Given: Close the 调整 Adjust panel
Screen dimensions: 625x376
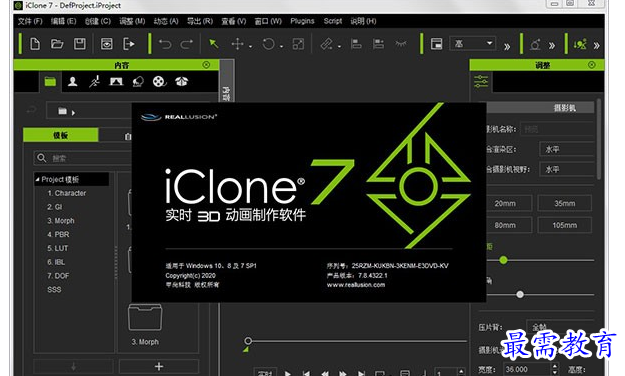Looking at the screenshot, I should click(x=592, y=65).
